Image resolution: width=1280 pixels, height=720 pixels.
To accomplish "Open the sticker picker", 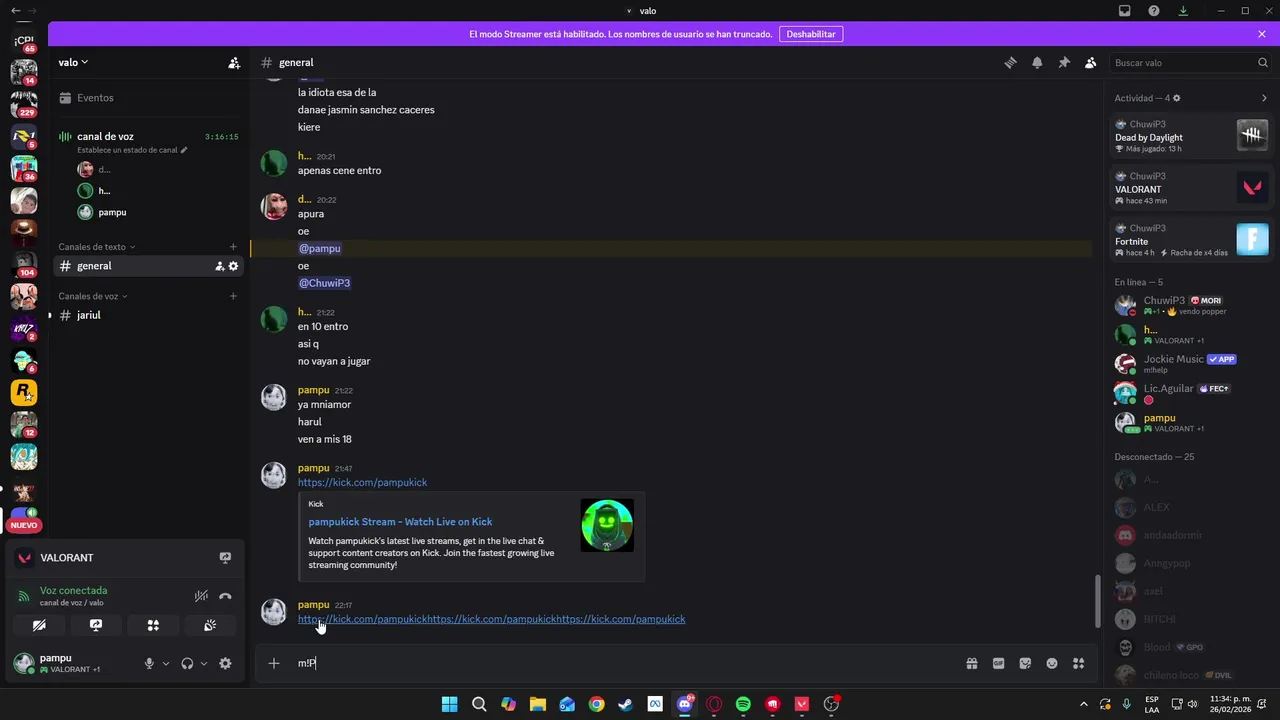I will tap(1025, 663).
